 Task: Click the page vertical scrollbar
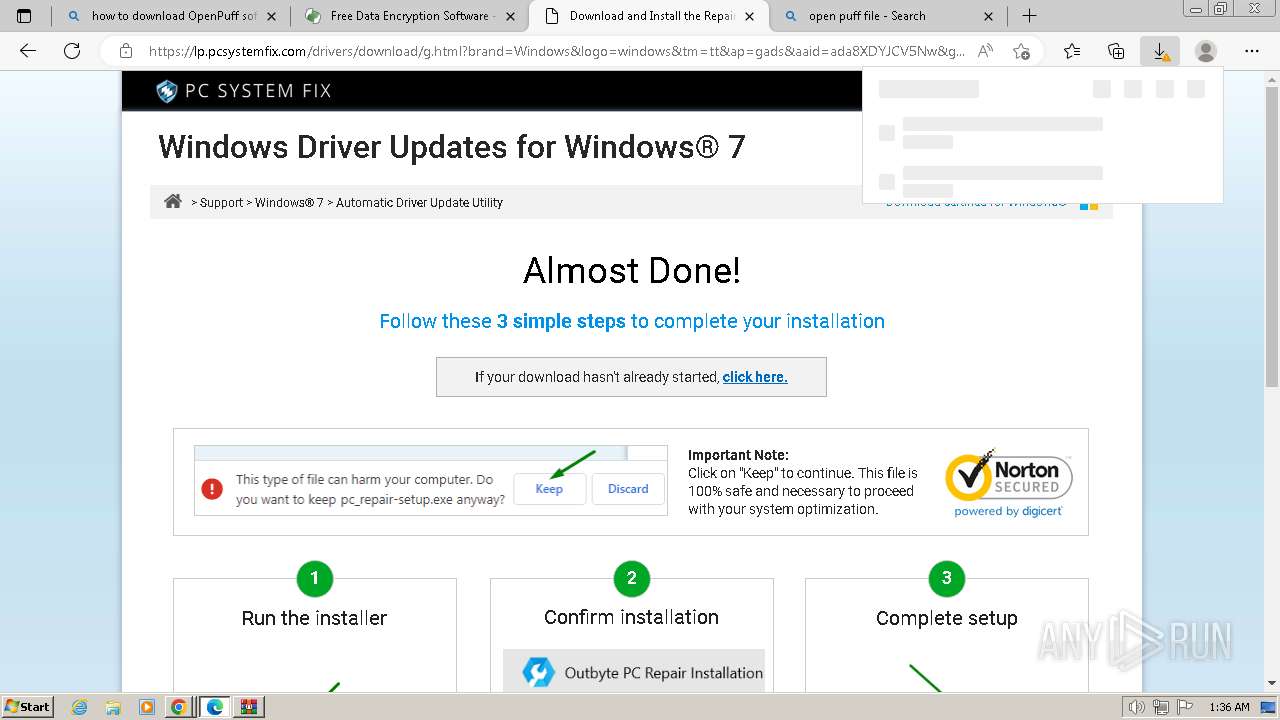[x=1272, y=235]
